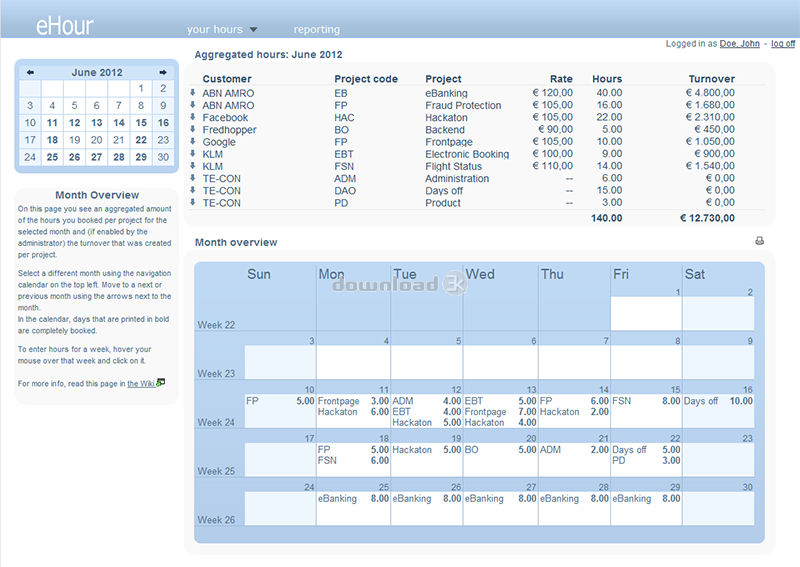Go to previous month in navigation calendar
Screen dimensions: 800x567
pos(30,72)
